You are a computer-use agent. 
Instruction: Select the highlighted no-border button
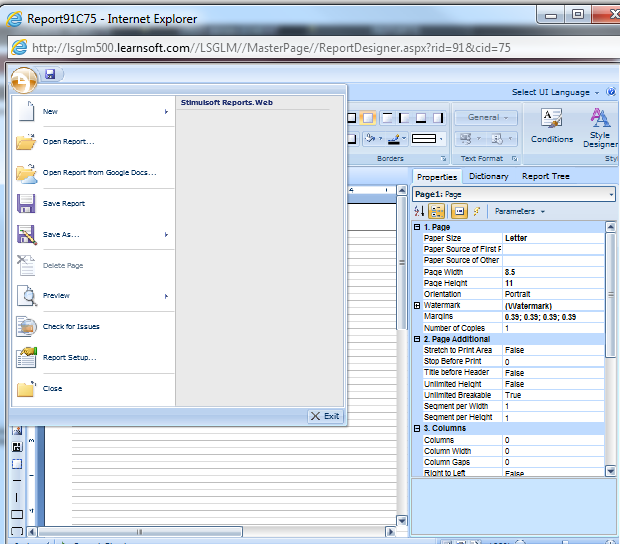pyautogui.click(x=368, y=118)
